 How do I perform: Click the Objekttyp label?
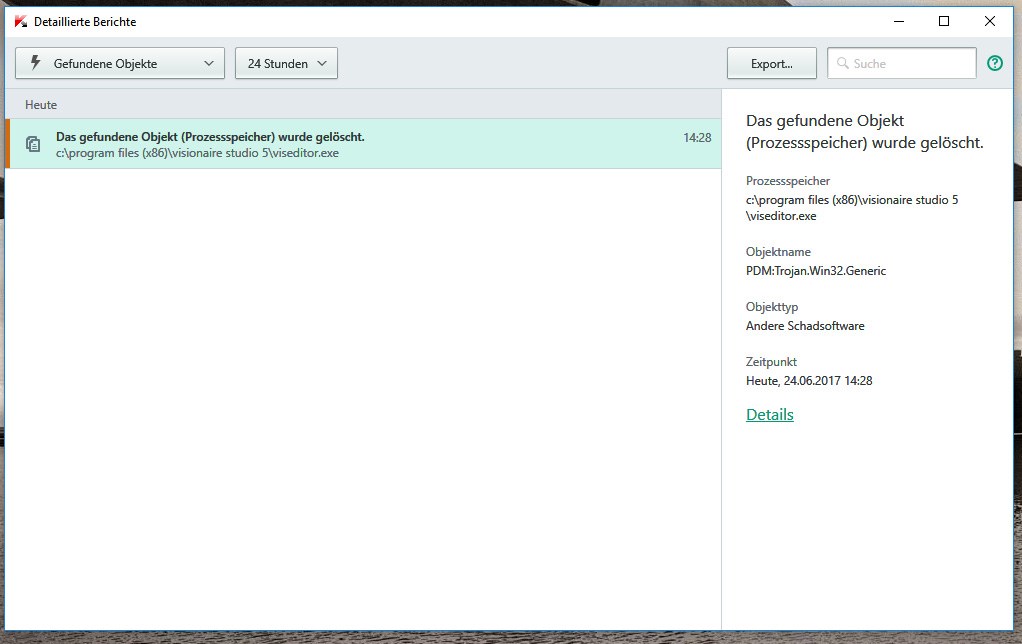[x=772, y=306]
